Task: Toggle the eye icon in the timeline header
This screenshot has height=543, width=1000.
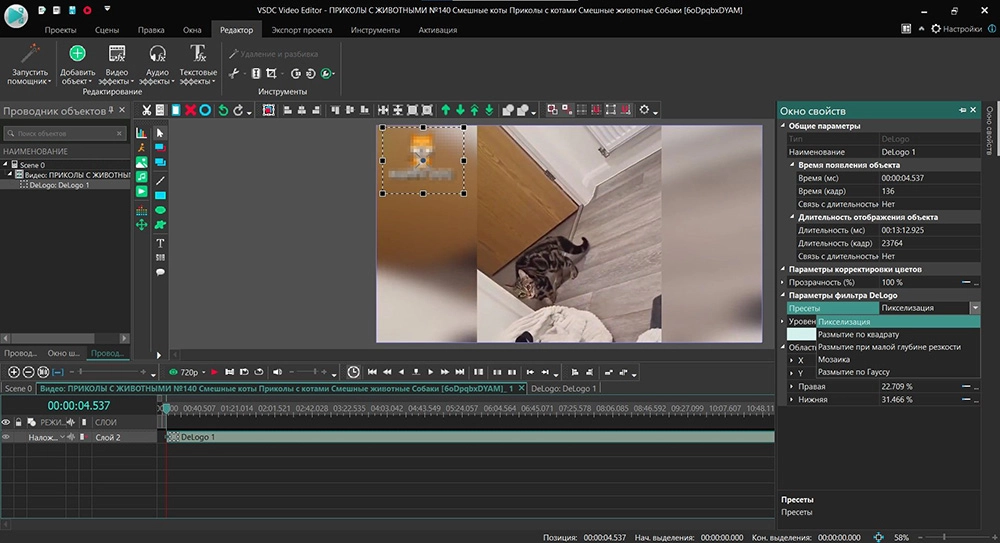Action: tap(6, 422)
